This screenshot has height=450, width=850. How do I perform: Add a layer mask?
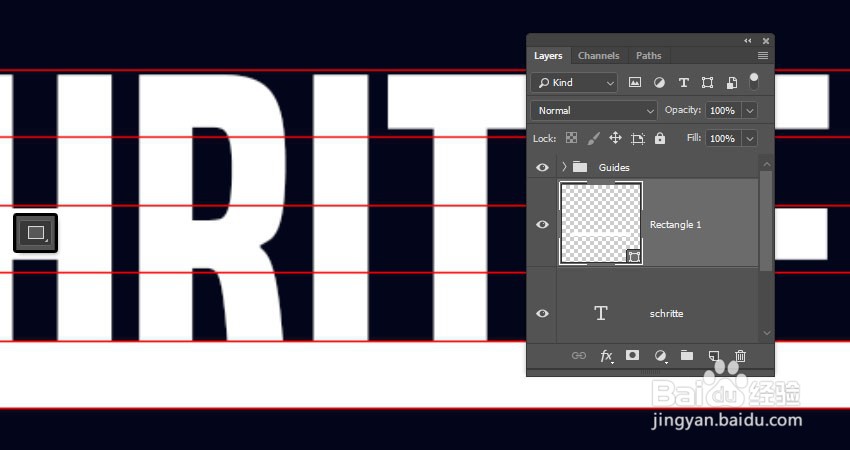[632, 355]
